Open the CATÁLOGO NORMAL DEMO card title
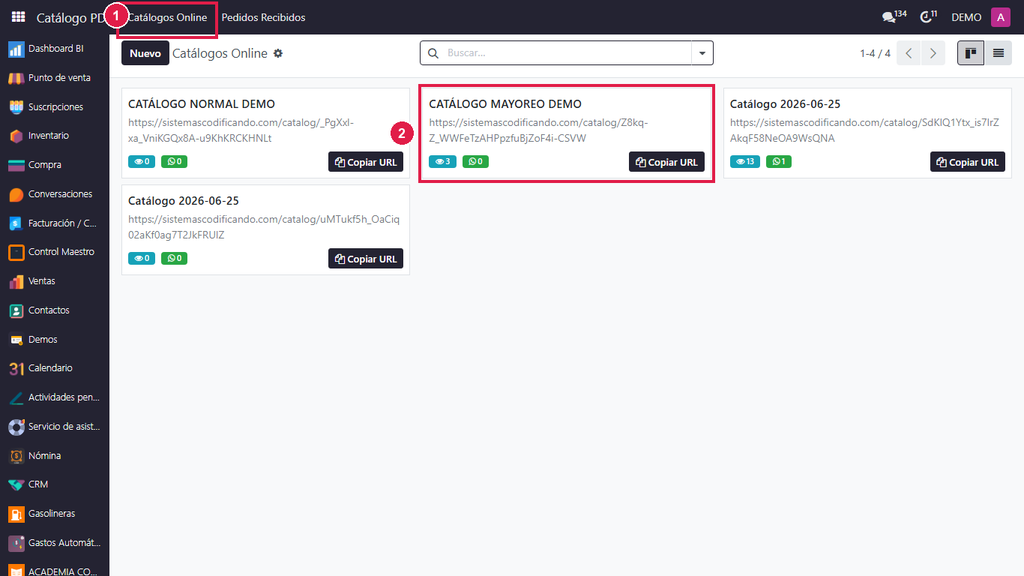The width and height of the screenshot is (1024, 576). pos(201,104)
